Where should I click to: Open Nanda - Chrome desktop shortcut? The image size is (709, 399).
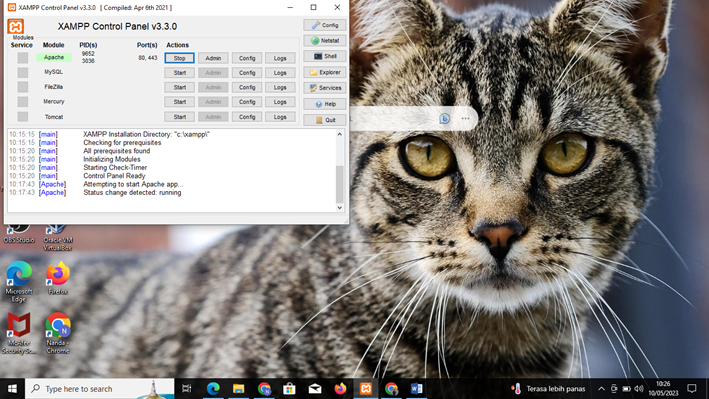point(58,333)
